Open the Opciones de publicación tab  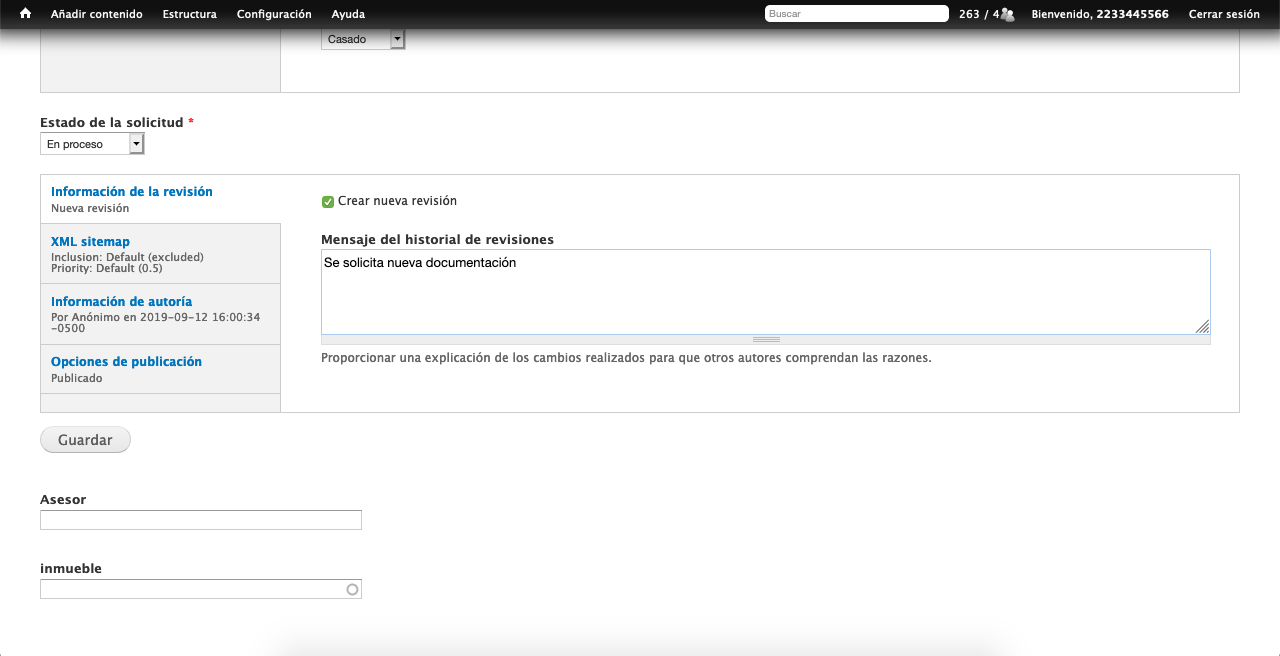point(126,362)
